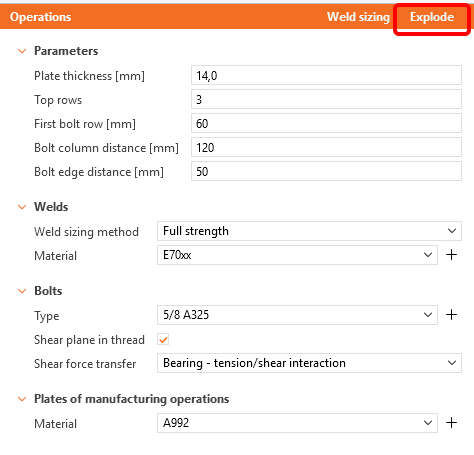Click the First bolt row field
Image resolution: width=474 pixels, height=455 pixels.
point(326,123)
